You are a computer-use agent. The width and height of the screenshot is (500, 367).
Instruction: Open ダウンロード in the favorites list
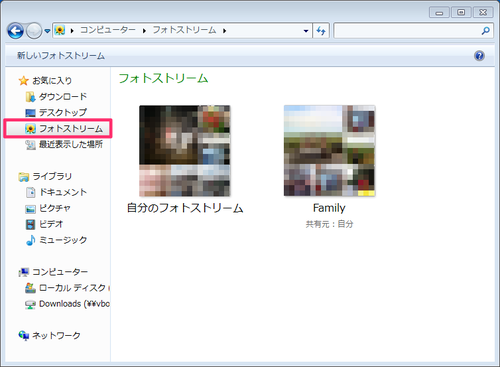(63, 97)
